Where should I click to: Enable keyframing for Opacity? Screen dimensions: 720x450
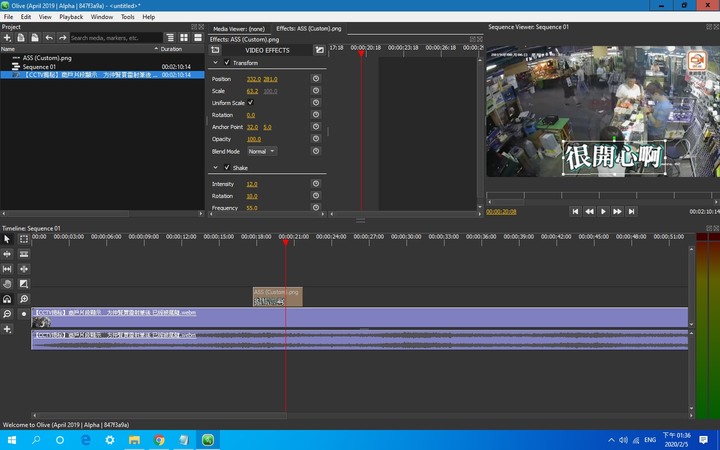point(316,139)
